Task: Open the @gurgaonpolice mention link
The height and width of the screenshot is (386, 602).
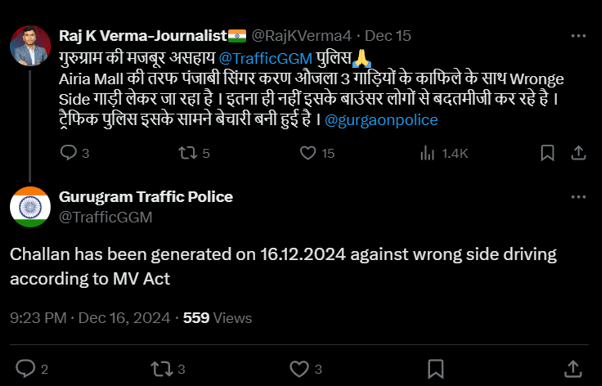Action: (381, 120)
